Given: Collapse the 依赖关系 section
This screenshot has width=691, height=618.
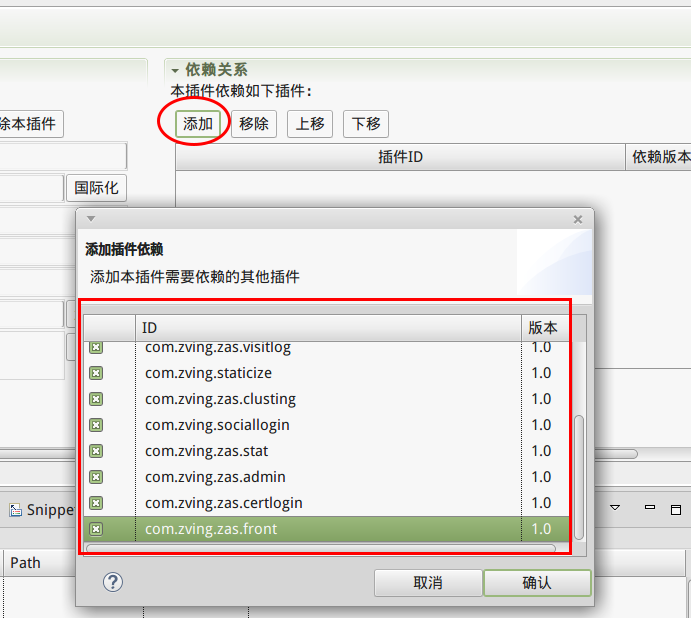Looking at the screenshot, I should [175, 71].
